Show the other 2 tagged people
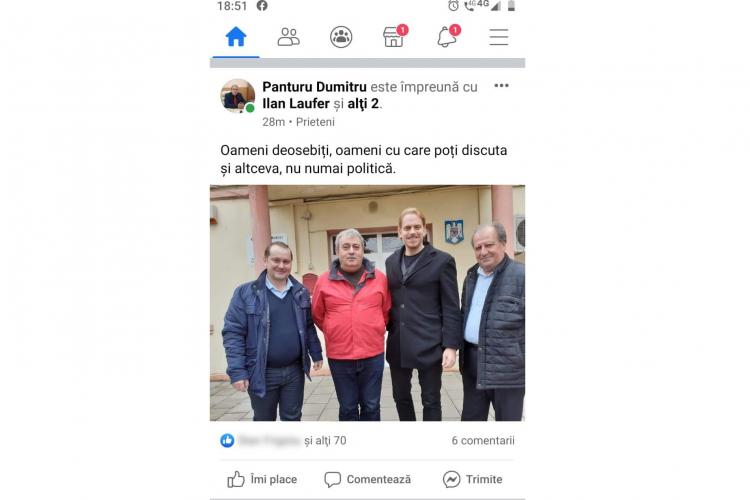The width and height of the screenshot is (750, 500). (363, 103)
